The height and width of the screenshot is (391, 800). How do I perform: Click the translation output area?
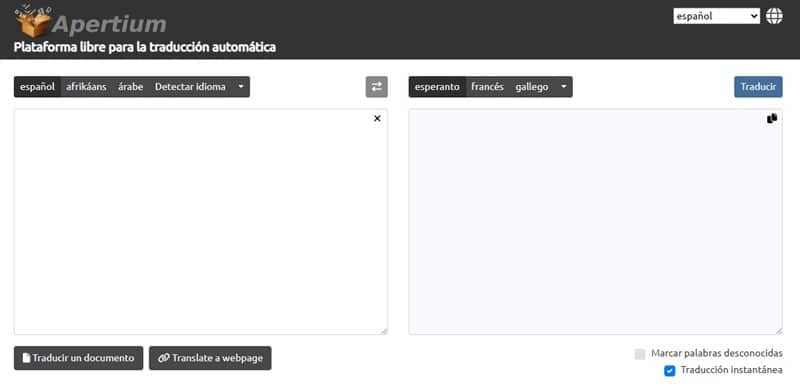click(x=595, y=222)
